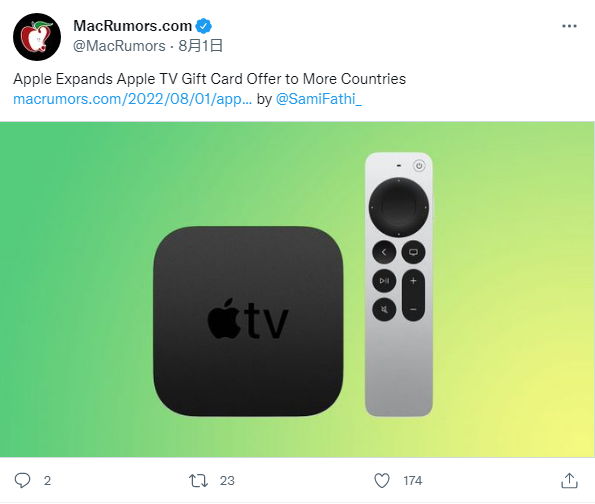Visit the @SamiFathi_ mention link
Viewport: 595px width, 504px height.
[x=319, y=99]
